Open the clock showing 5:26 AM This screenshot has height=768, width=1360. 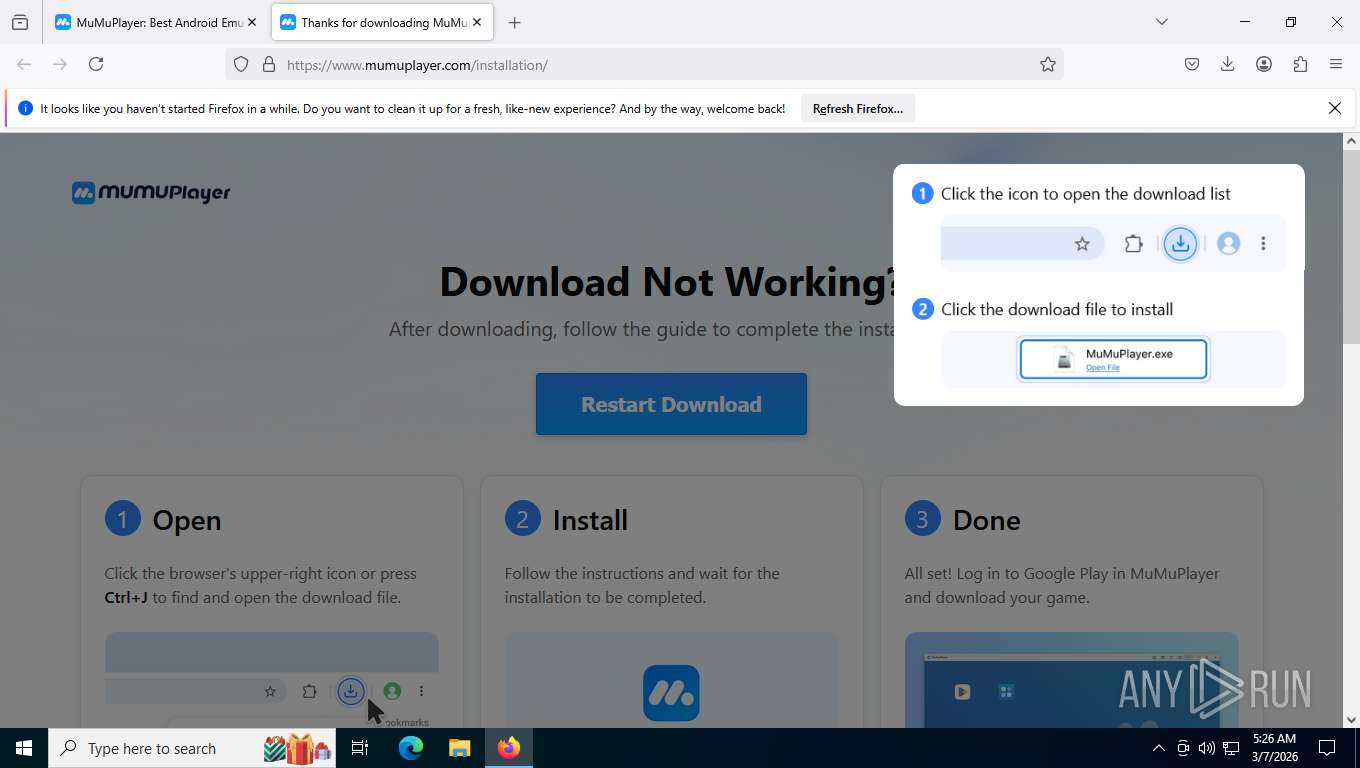pos(1274,748)
